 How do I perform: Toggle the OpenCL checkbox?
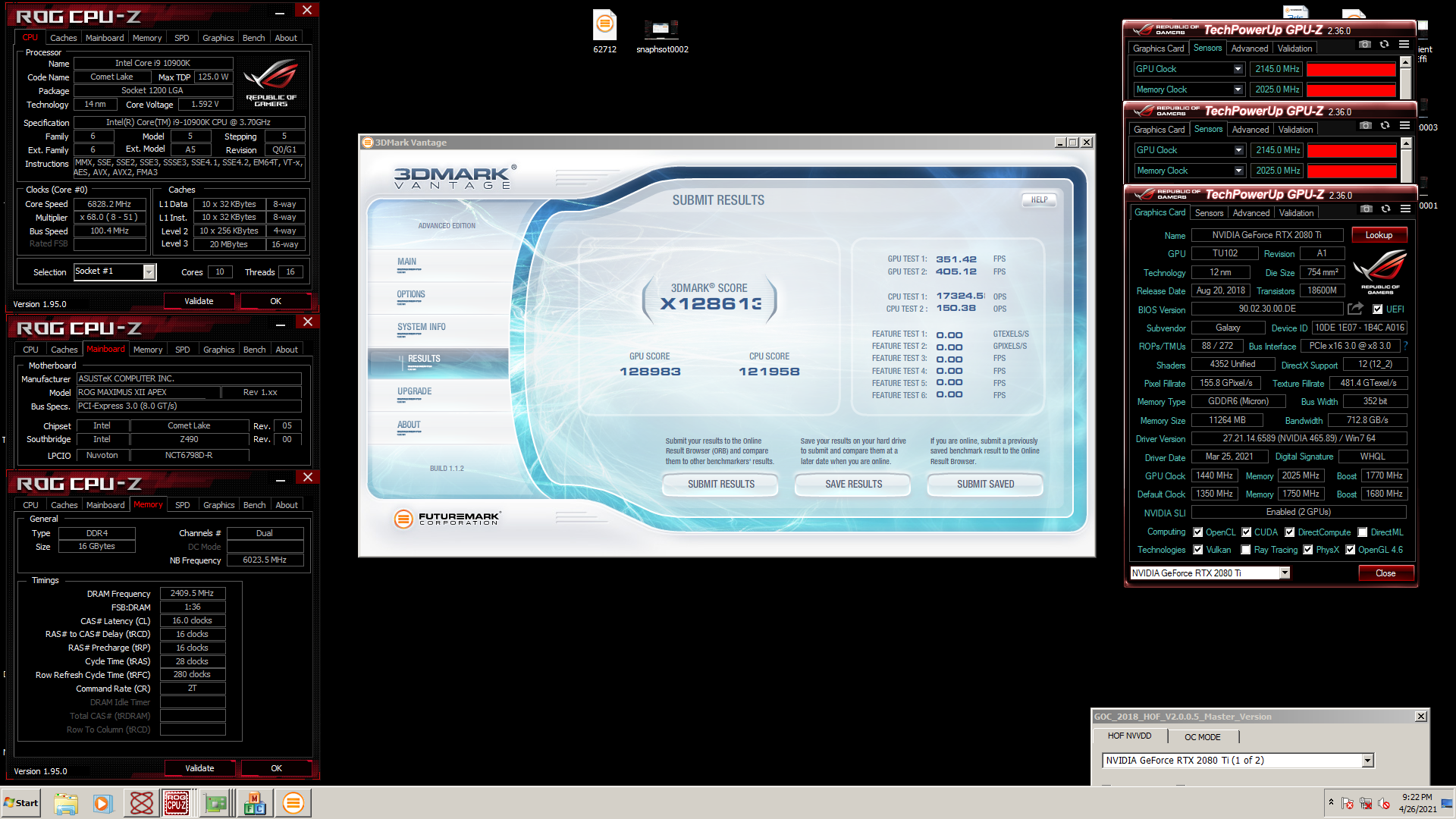point(1198,532)
